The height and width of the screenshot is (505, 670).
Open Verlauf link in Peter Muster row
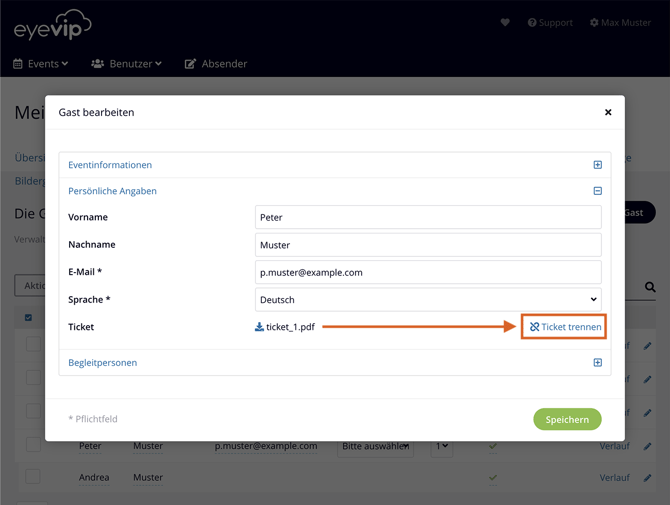[614, 446]
